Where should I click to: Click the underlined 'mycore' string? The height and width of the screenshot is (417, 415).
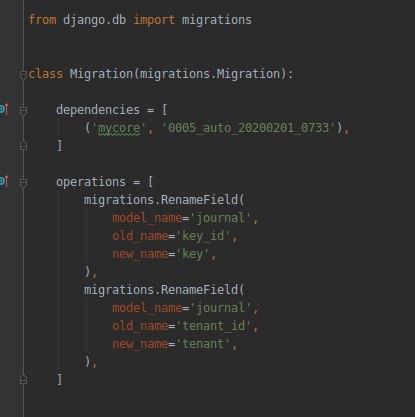tap(119, 128)
